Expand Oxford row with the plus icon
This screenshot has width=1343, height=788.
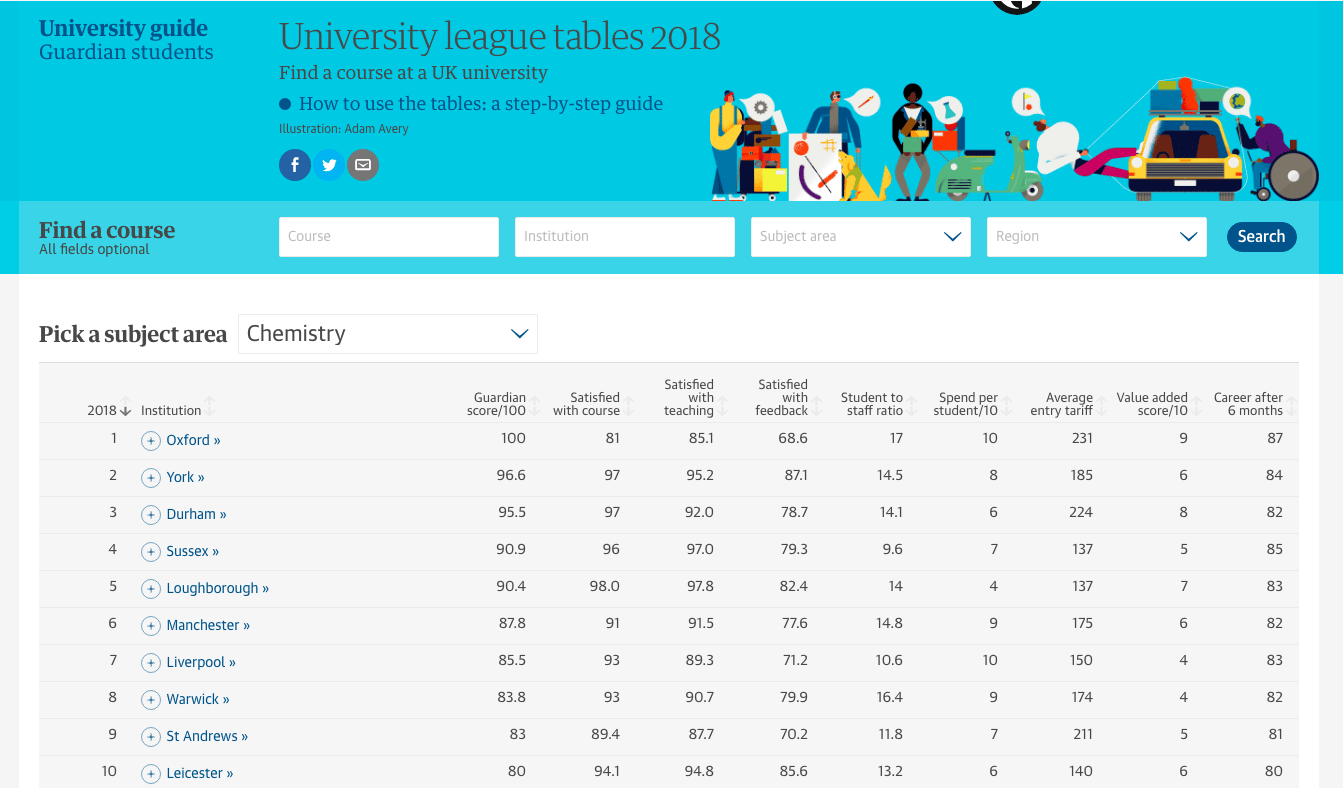point(151,441)
